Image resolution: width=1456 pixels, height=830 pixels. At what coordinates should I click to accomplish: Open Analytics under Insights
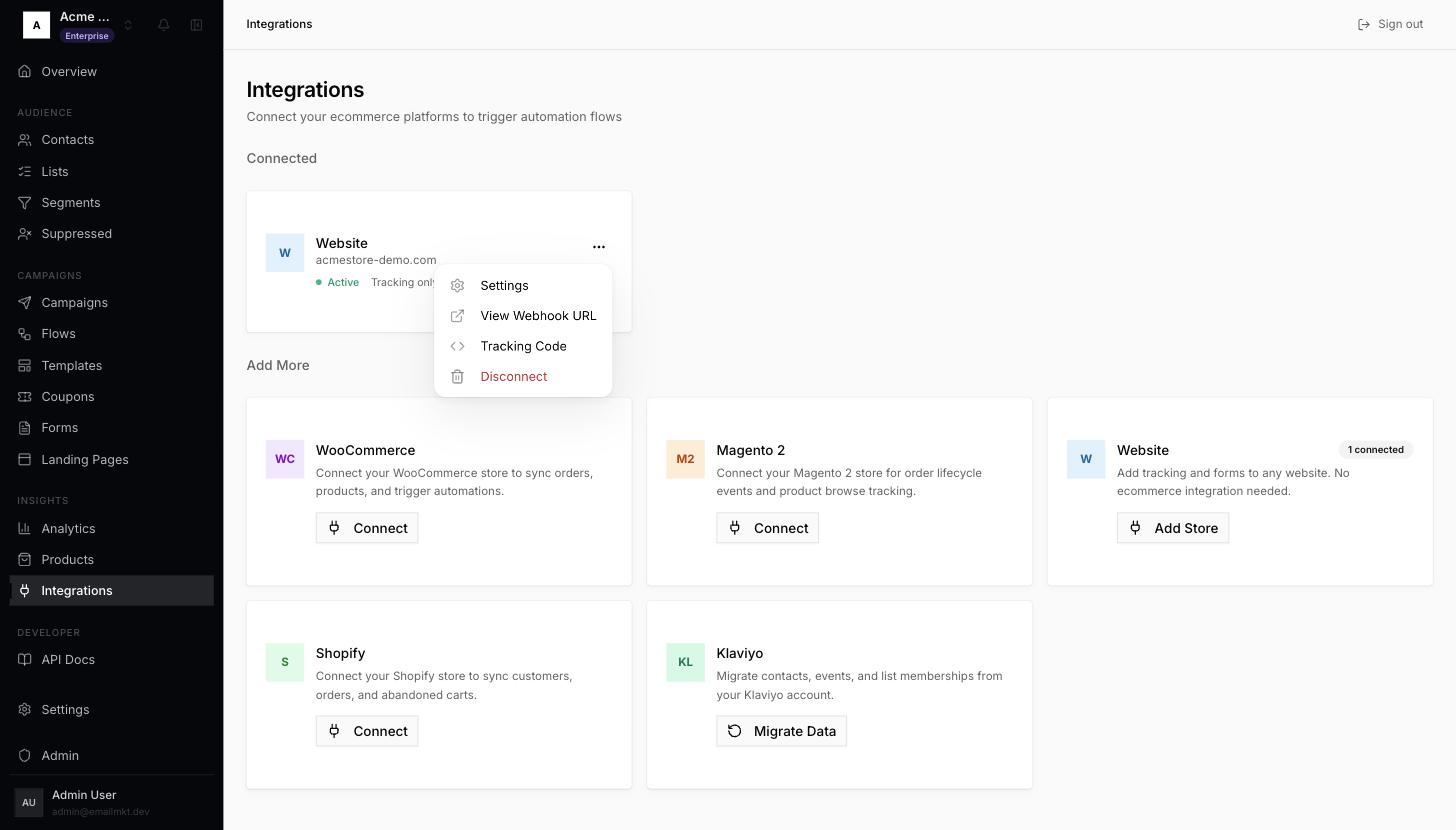(111, 529)
